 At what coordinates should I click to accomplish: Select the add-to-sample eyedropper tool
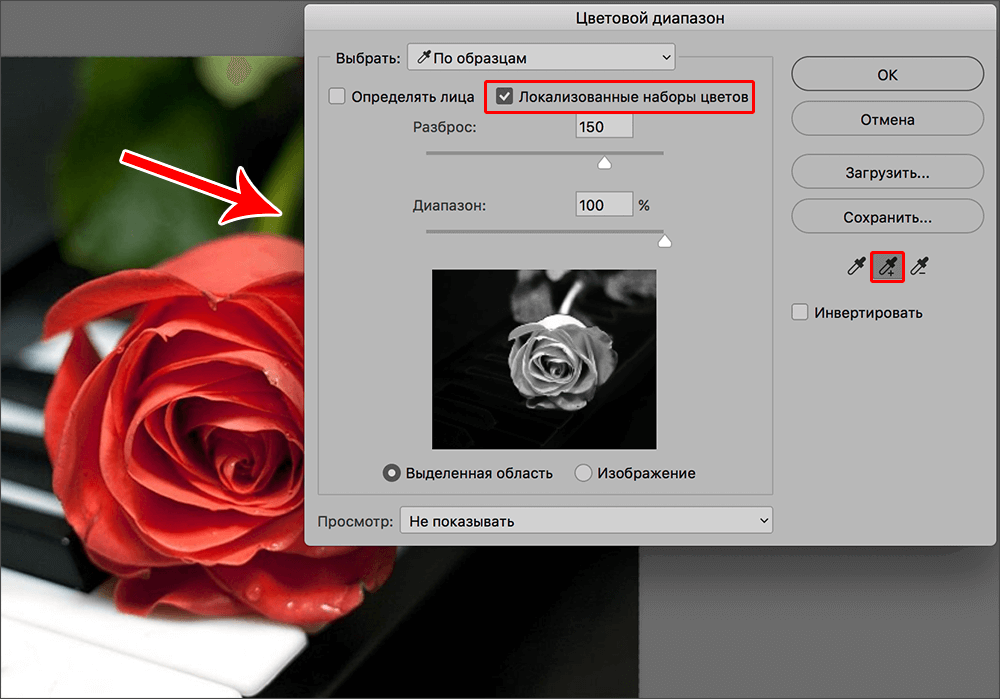[x=887, y=266]
